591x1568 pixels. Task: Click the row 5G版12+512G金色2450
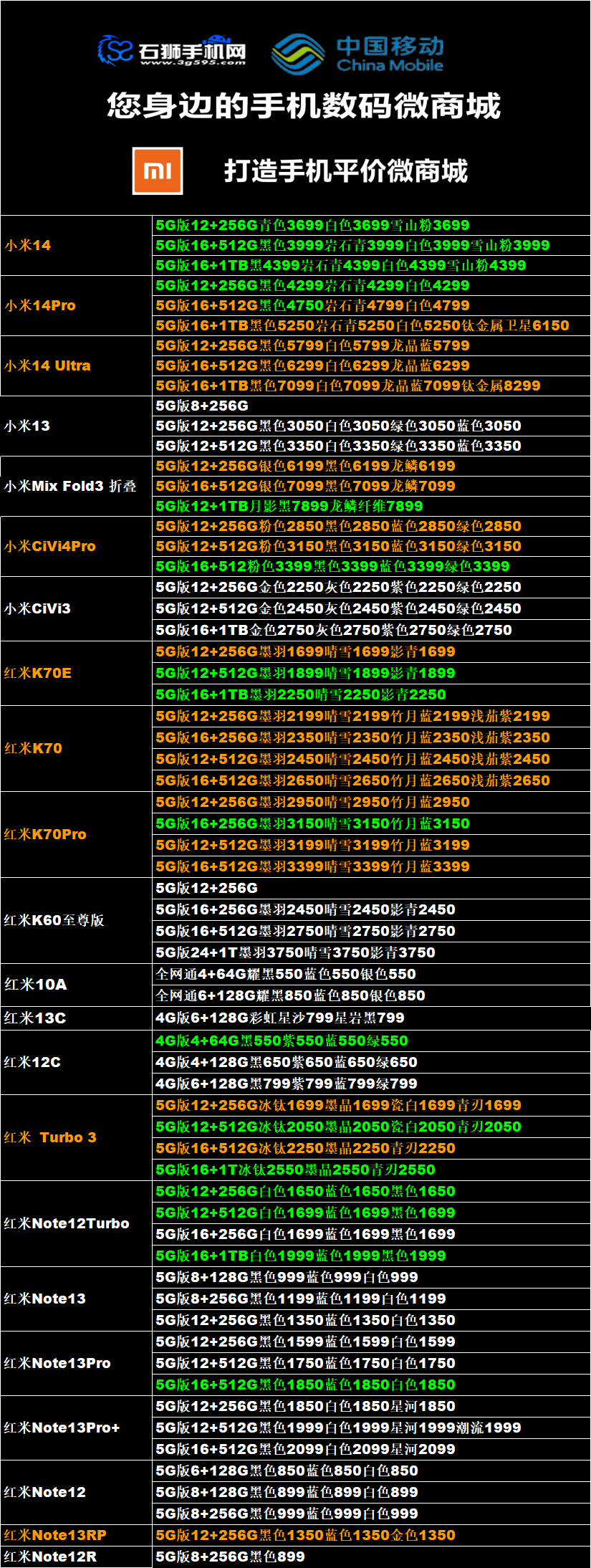[372, 608]
